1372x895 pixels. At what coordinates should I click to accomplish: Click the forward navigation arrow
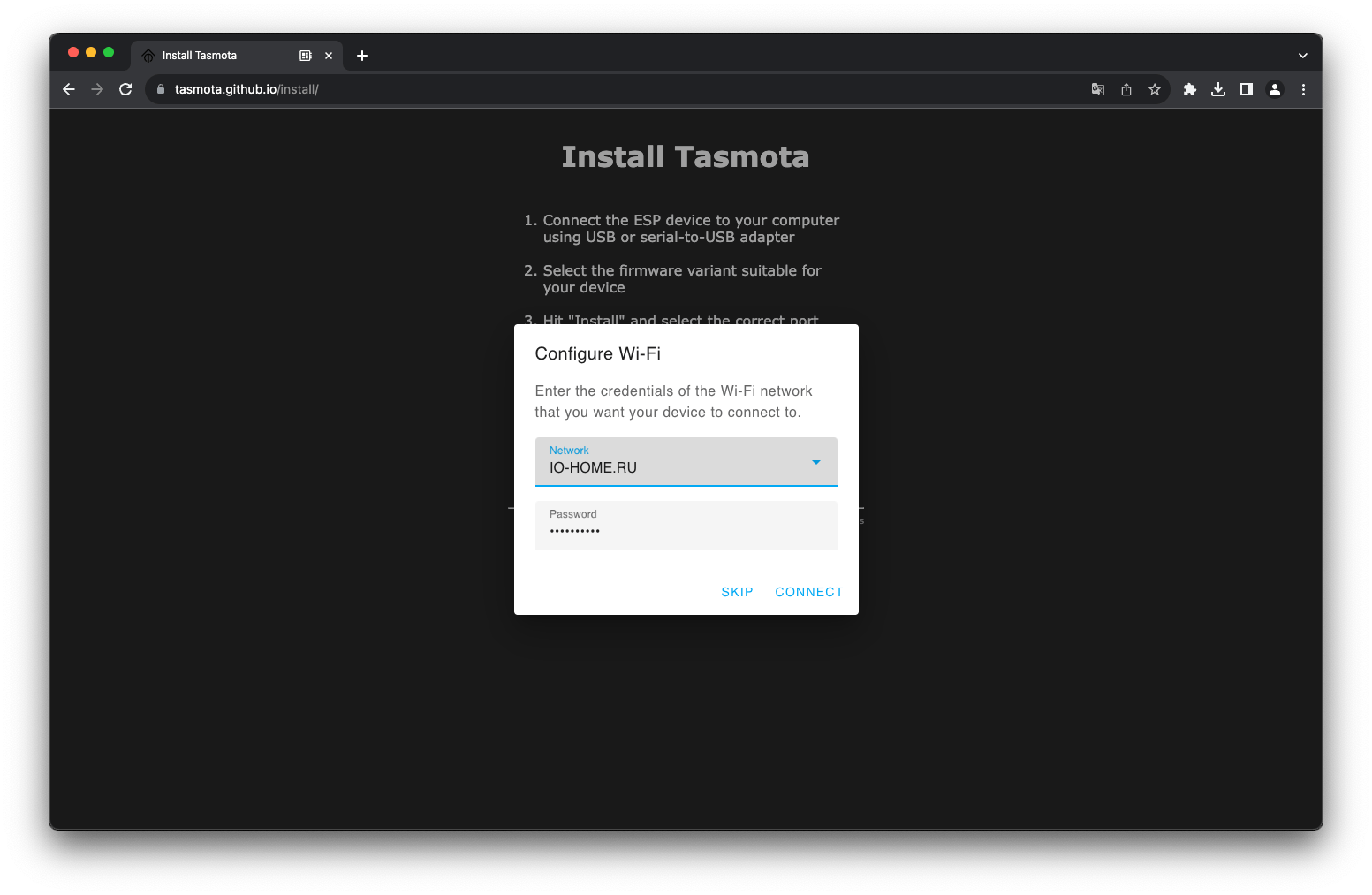coord(97,89)
